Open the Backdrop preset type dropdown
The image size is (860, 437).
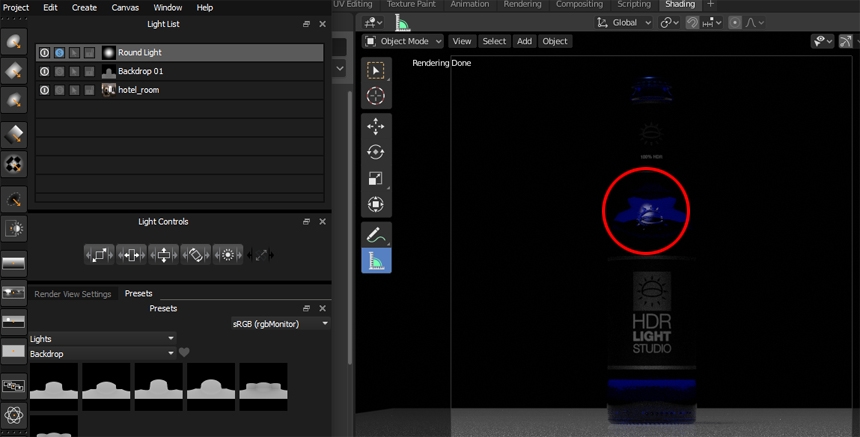102,354
